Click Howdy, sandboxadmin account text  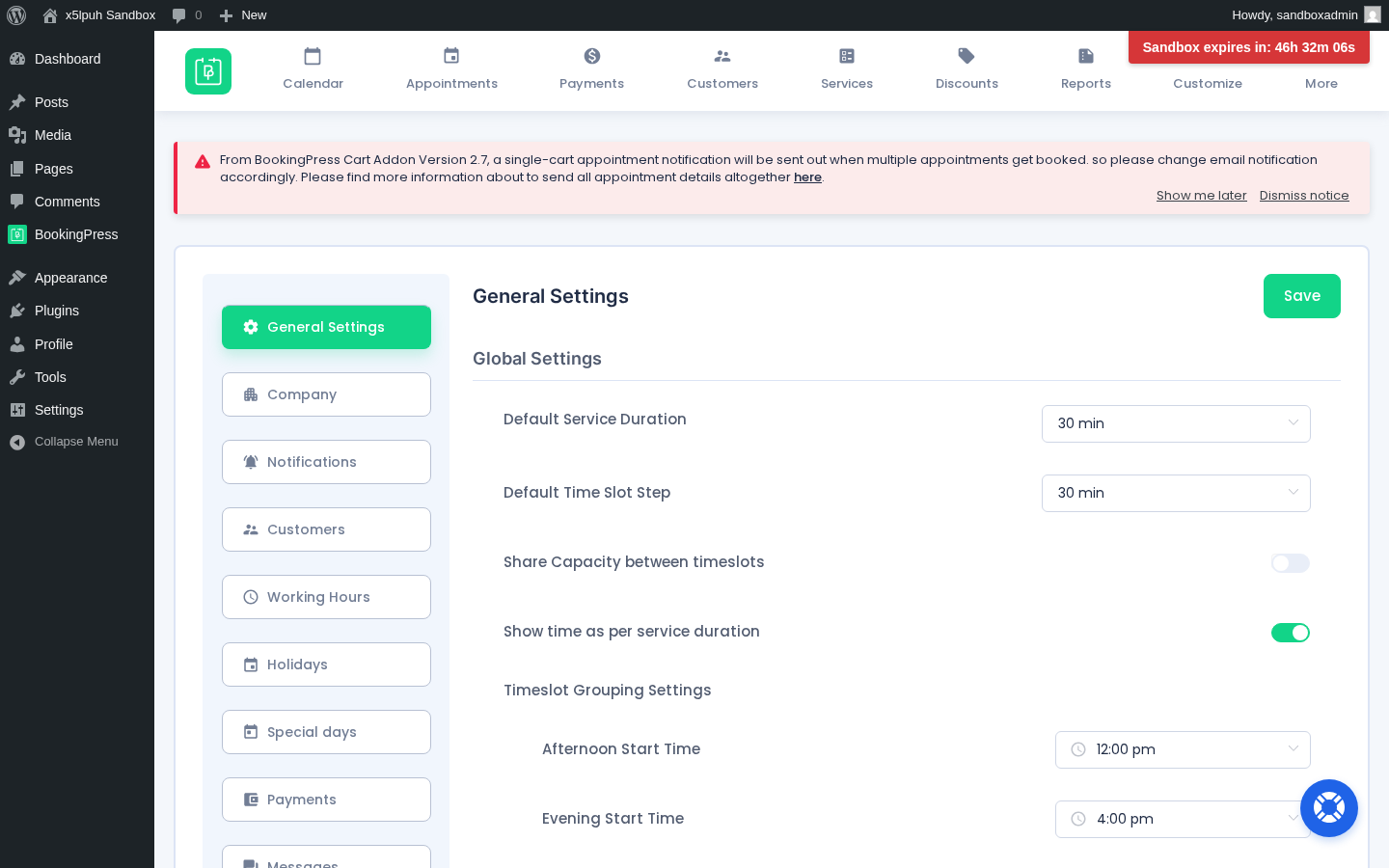point(1294,15)
